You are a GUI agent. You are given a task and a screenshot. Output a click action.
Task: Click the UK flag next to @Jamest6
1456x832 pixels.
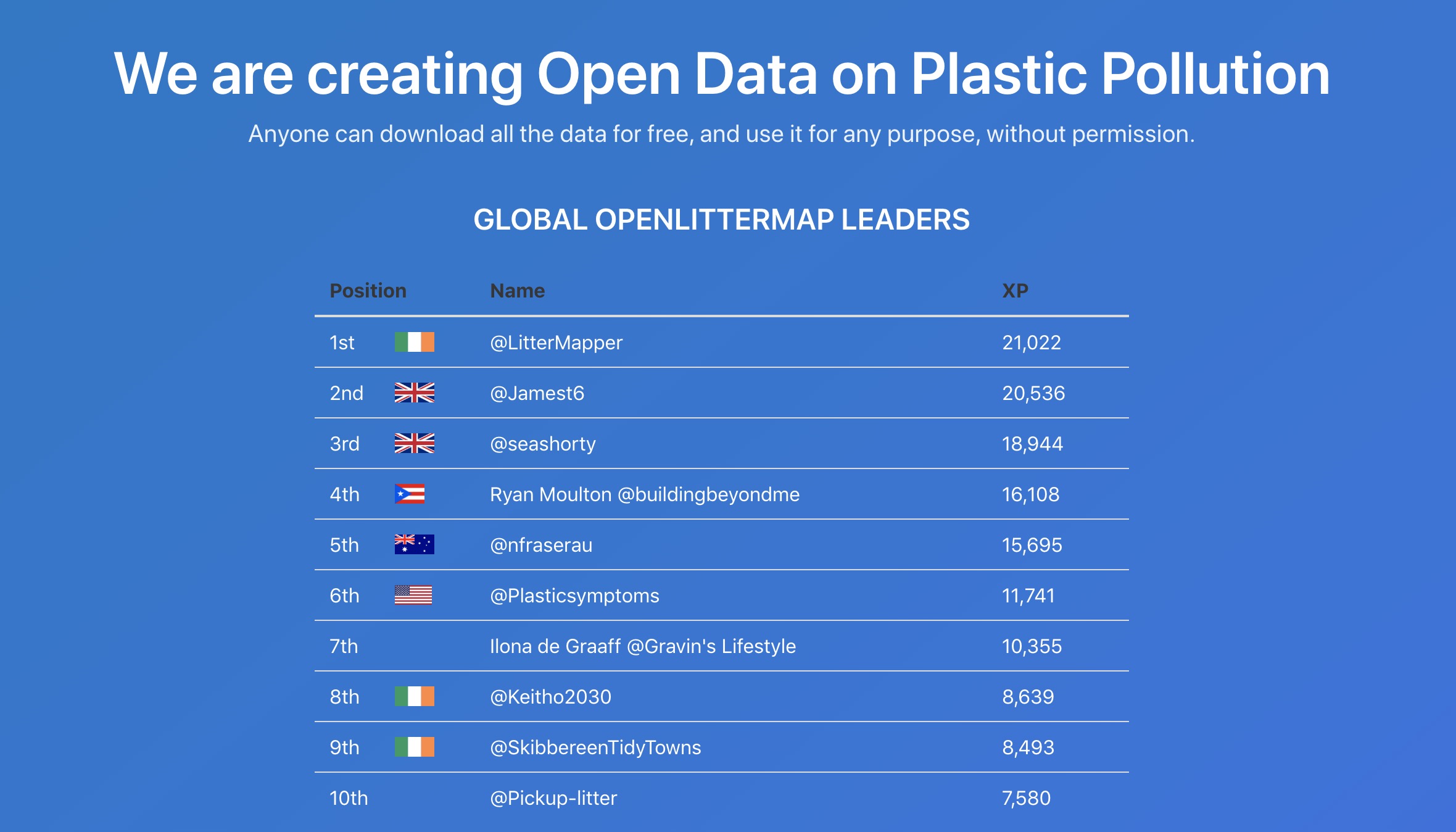416,393
